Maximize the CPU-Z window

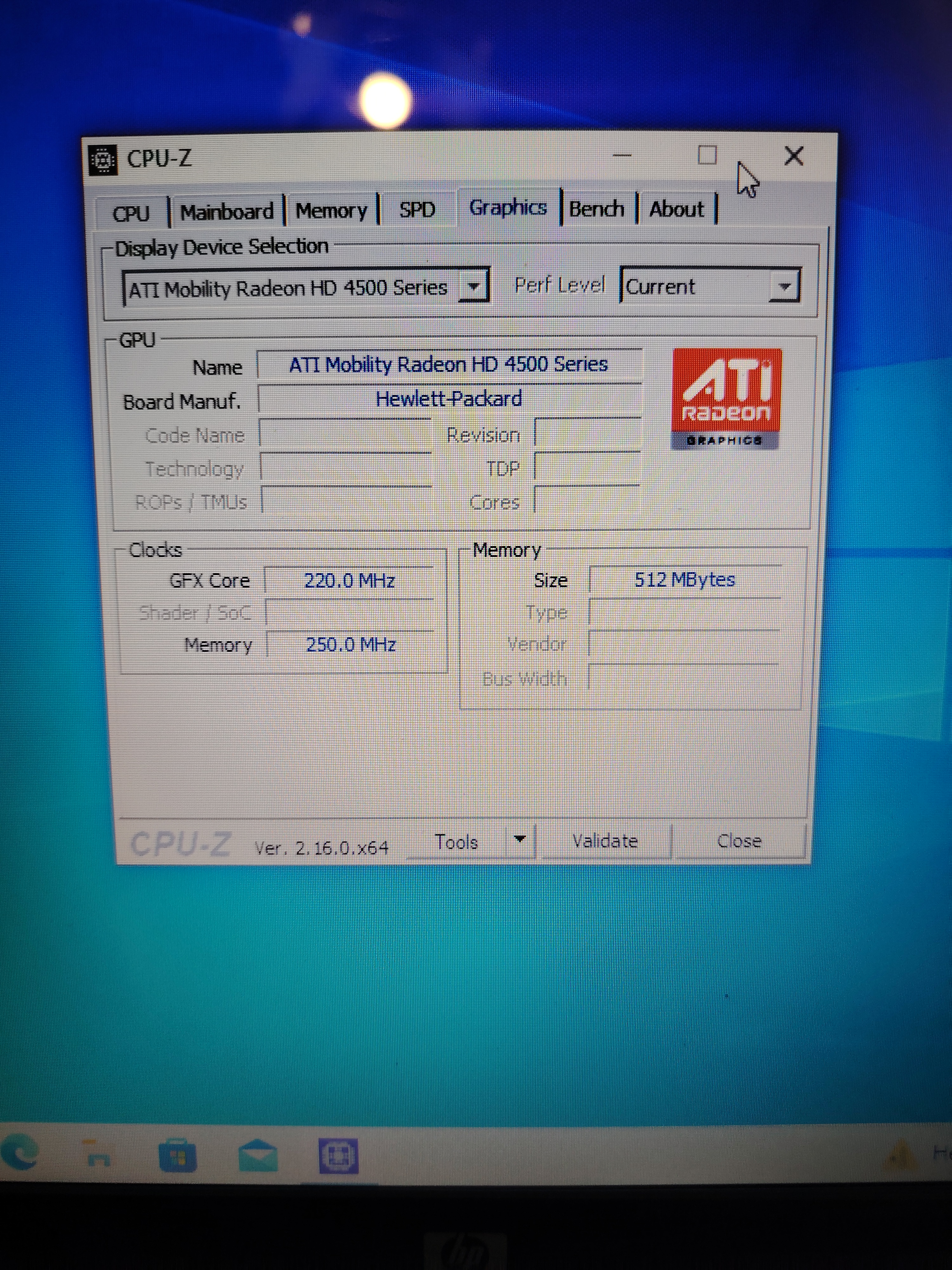(x=706, y=156)
